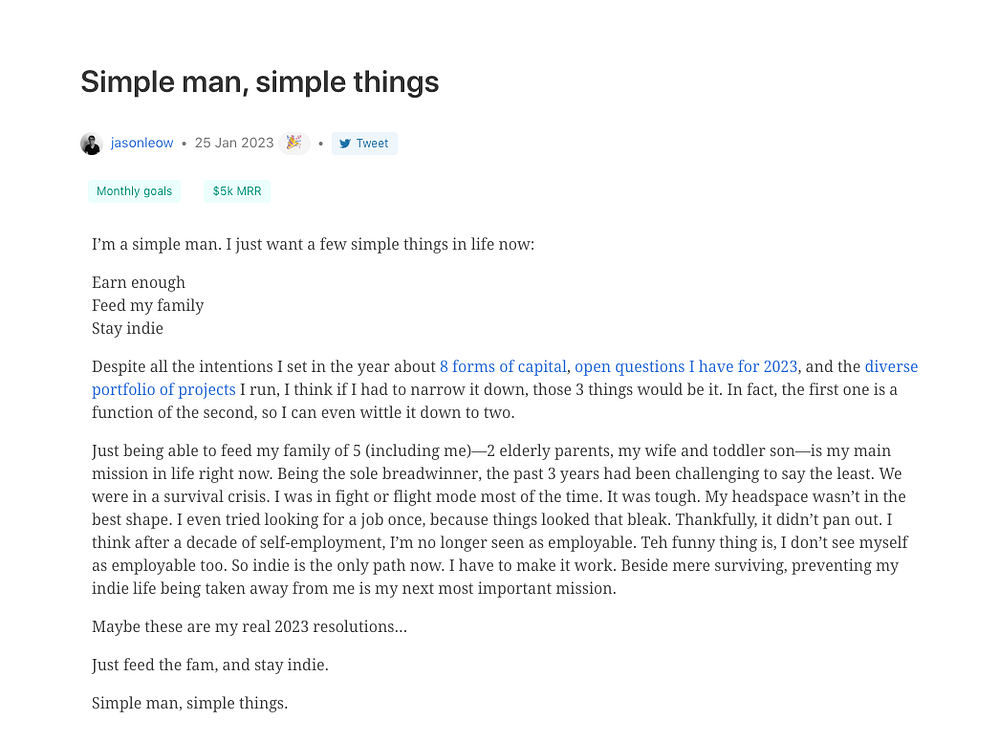
Task: Click the paragraph starting "Just being able"
Action: tap(500, 519)
